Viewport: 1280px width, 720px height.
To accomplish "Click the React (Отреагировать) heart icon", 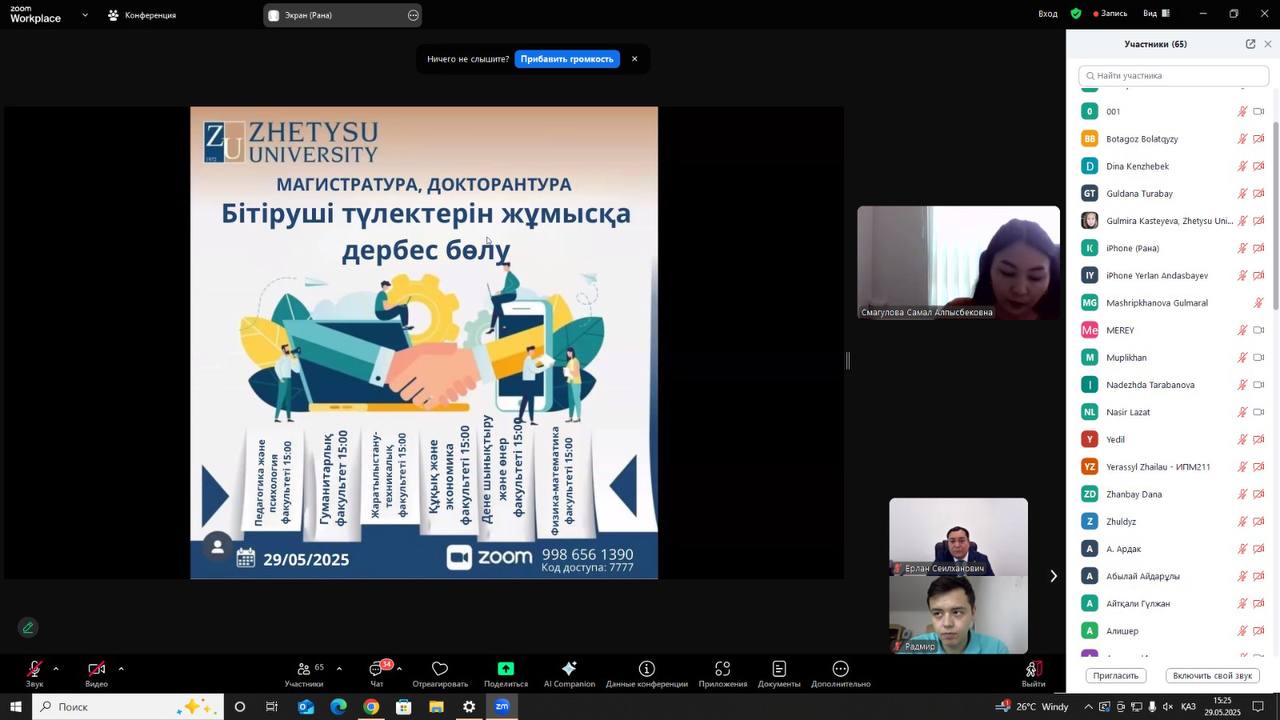I will click(x=440, y=669).
